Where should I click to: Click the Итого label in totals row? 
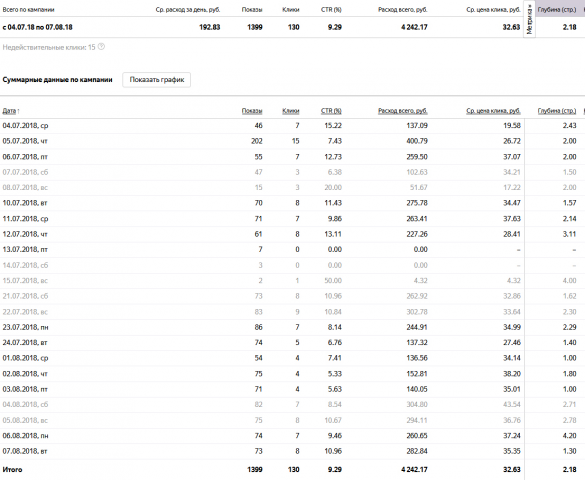click(x=12, y=470)
